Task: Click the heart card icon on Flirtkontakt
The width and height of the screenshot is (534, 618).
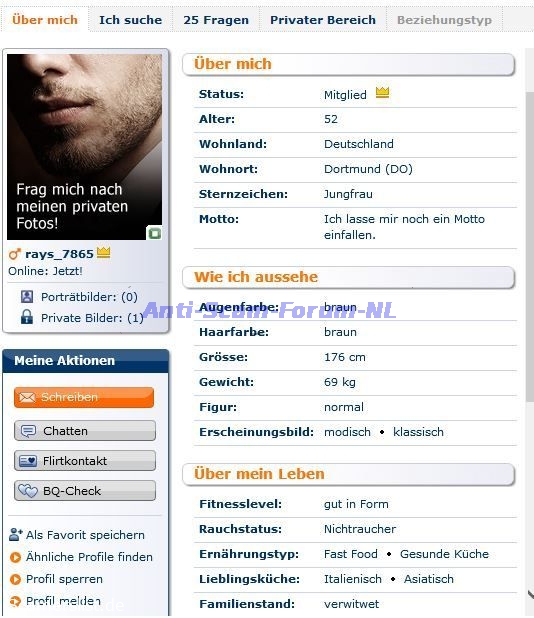Action: [28, 461]
